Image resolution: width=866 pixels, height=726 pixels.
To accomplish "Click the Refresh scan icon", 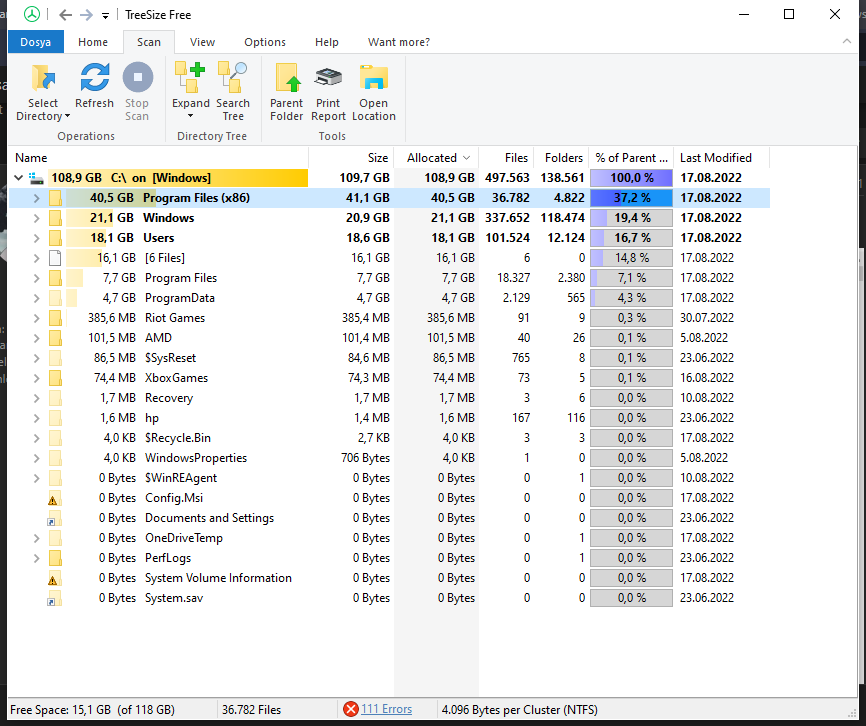I will (94, 77).
